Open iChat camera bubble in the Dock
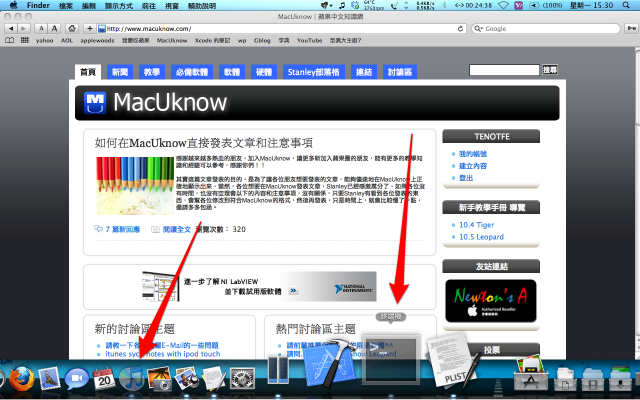 (x=76, y=379)
